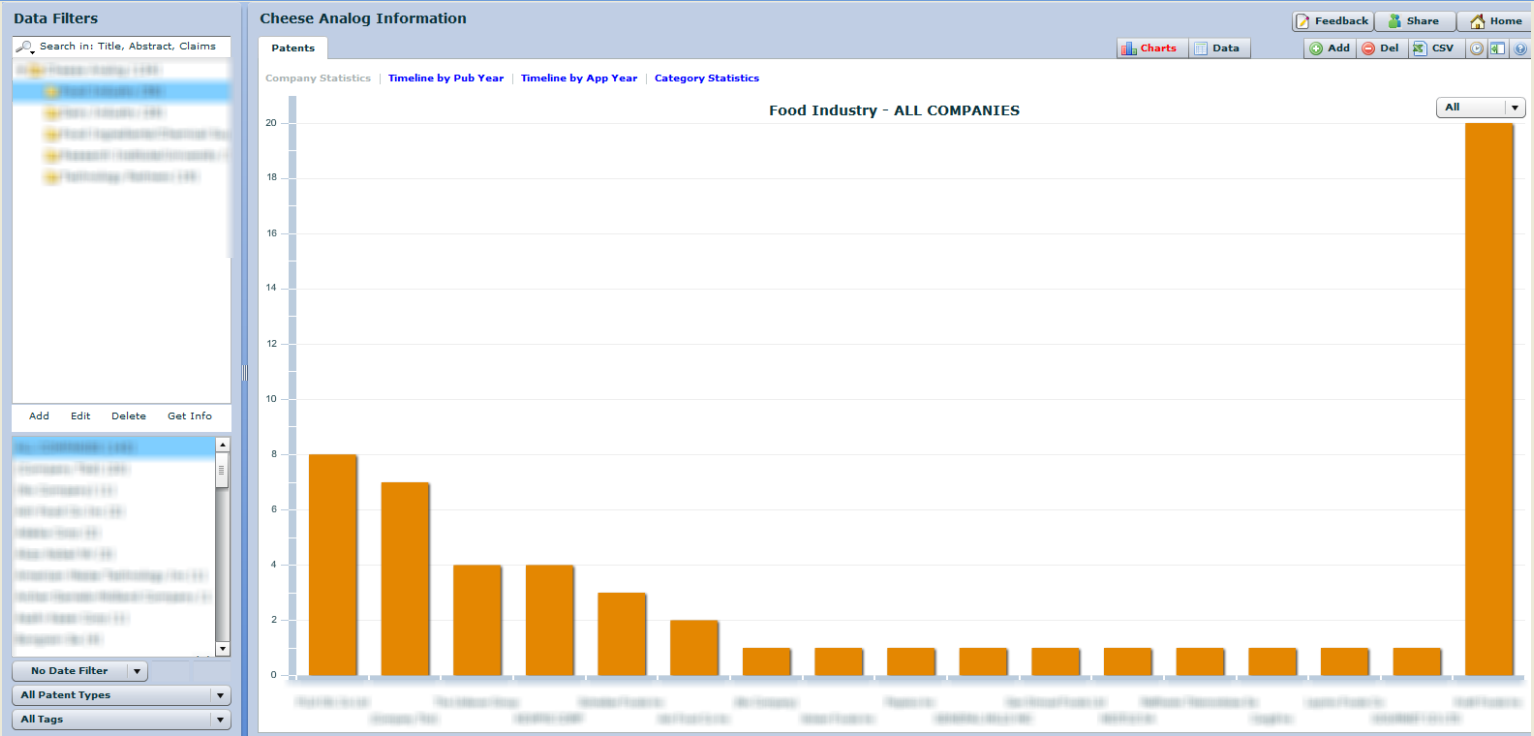Open the All Tags dropdown
Screen dimensions: 1534x736
click(120, 719)
